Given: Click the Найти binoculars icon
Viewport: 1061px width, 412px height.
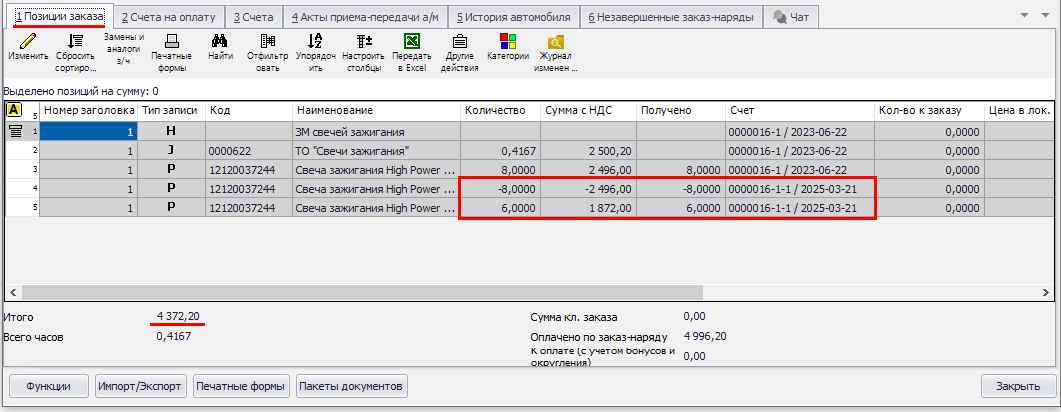Looking at the screenshot, I should point(220,42).
